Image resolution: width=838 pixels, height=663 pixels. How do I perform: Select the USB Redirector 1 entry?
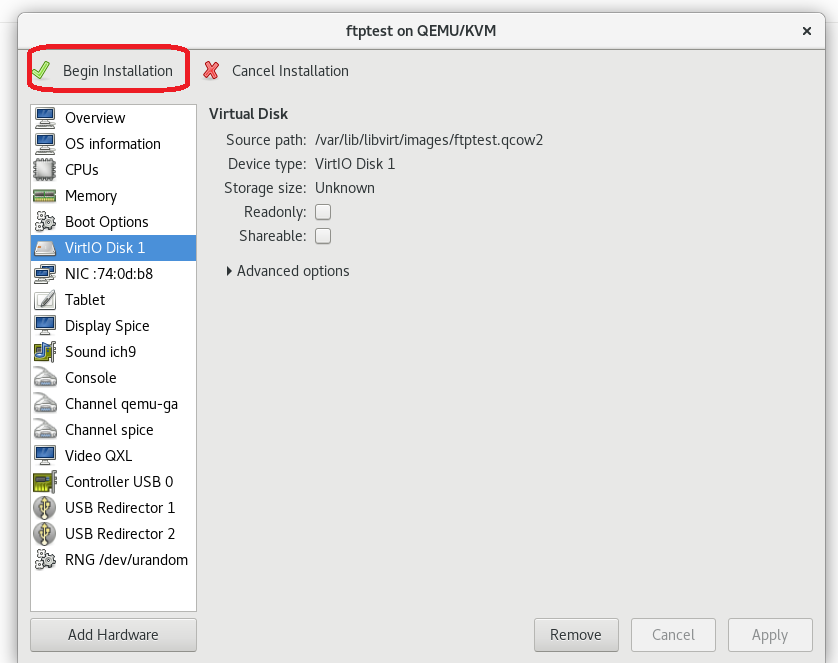(113, 508)
